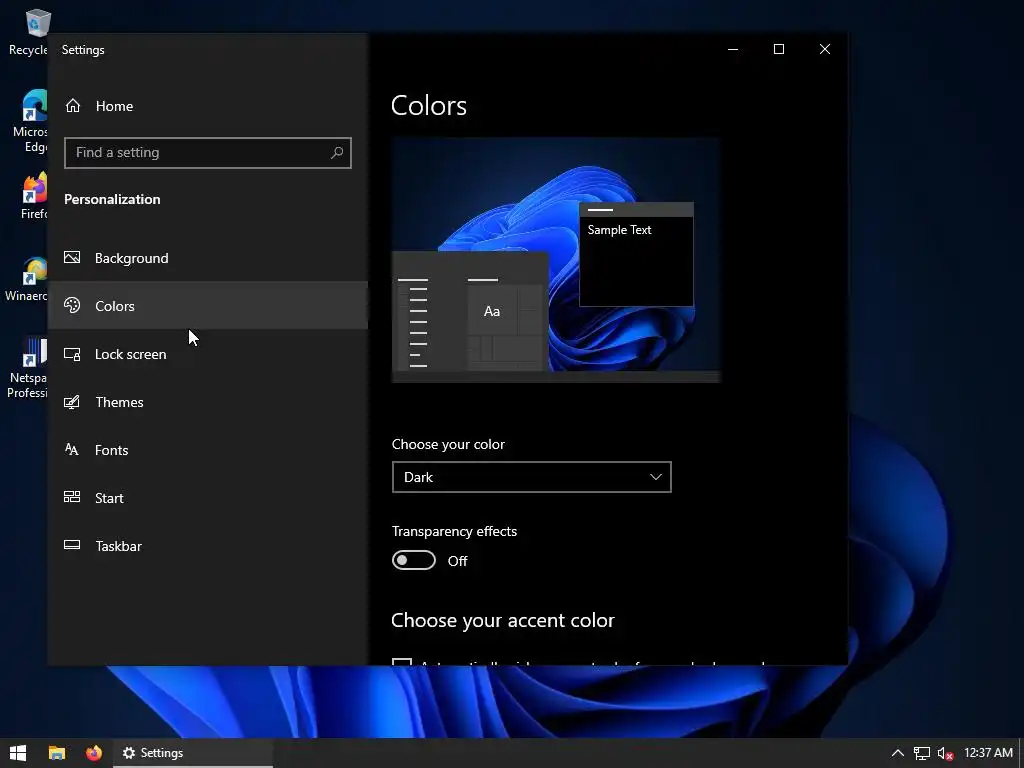This screenshot has height=768, width=1024.
Task: Click the Taskbar bar icon
Action: [x=72, y=545]
